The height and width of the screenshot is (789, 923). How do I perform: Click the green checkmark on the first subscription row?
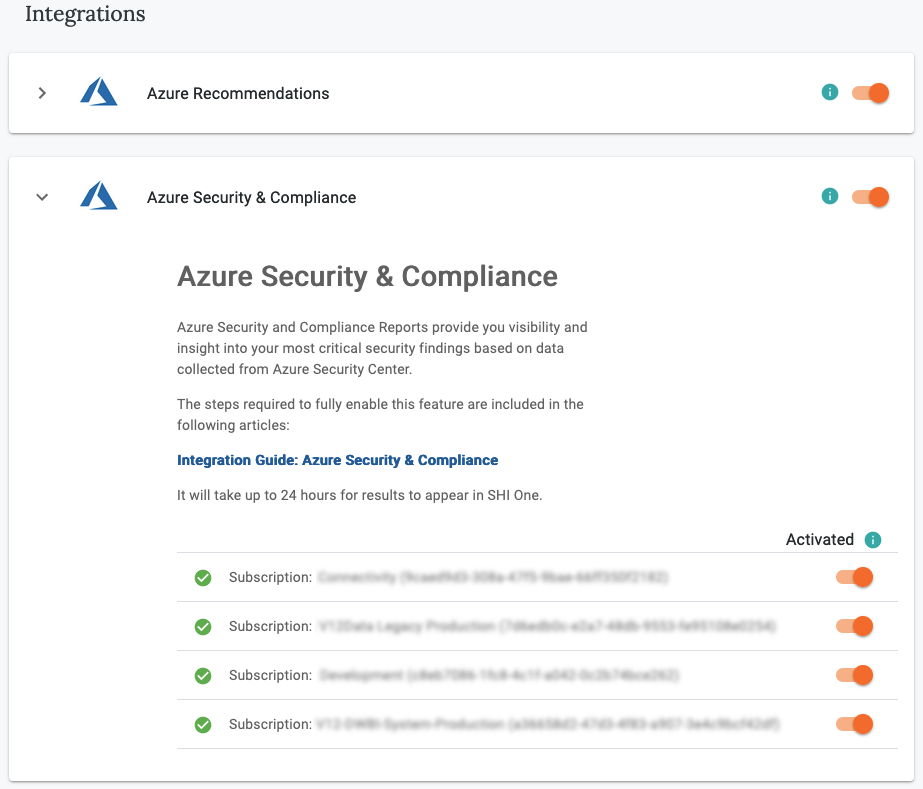[x=203, y=577]
